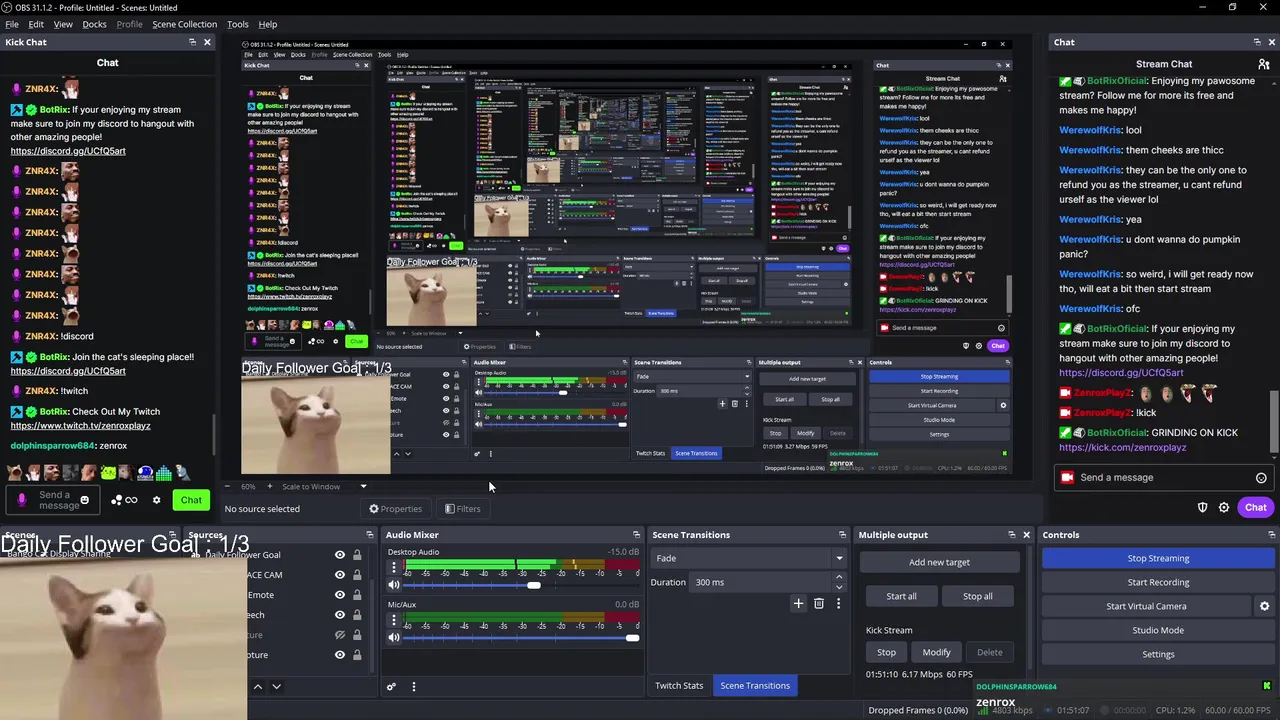
Task: Open advanced audio properties gear in Audio Mixer
Action: tap(391, 687)
